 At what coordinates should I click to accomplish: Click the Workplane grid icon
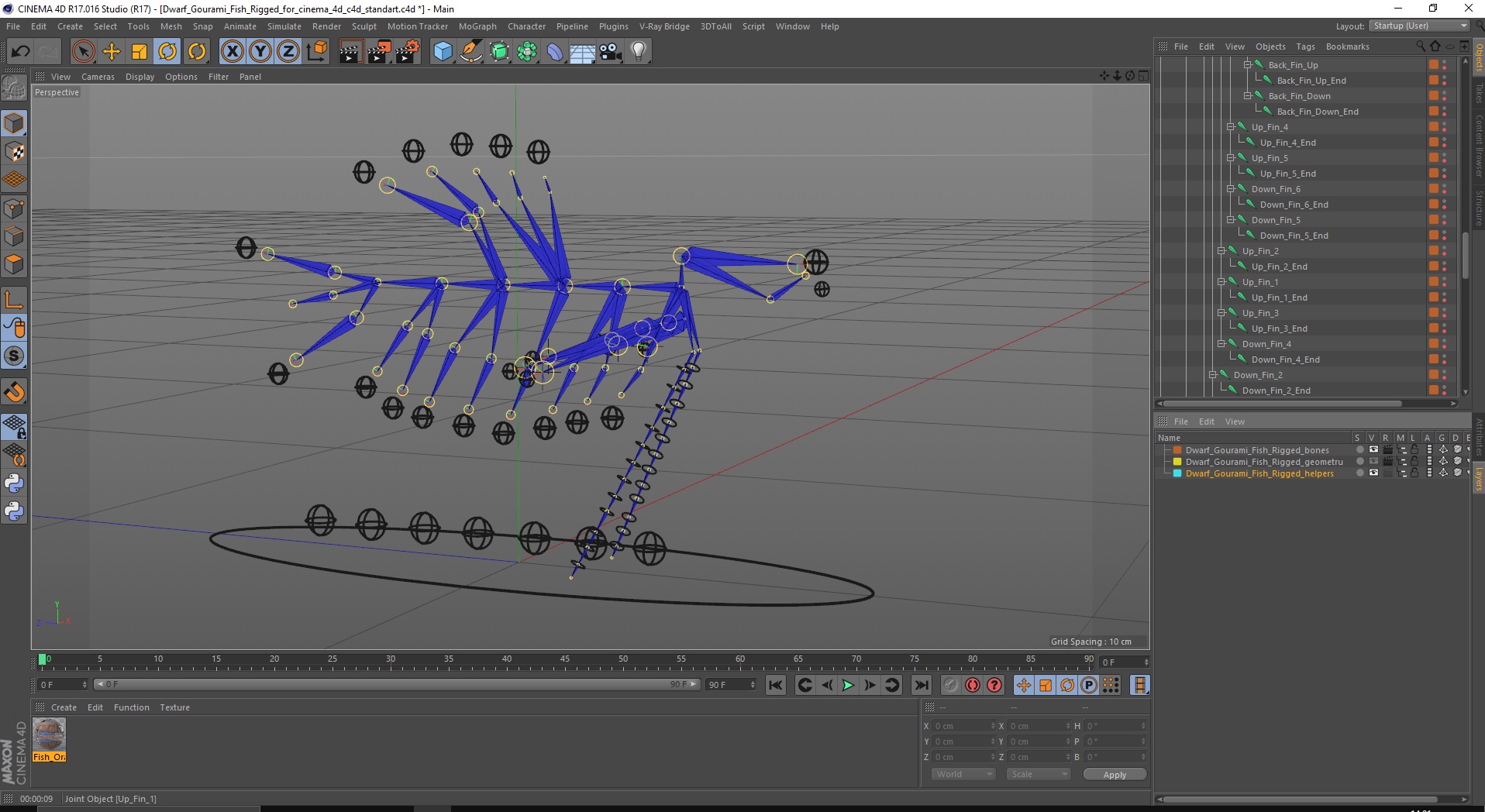click(14, 180)
